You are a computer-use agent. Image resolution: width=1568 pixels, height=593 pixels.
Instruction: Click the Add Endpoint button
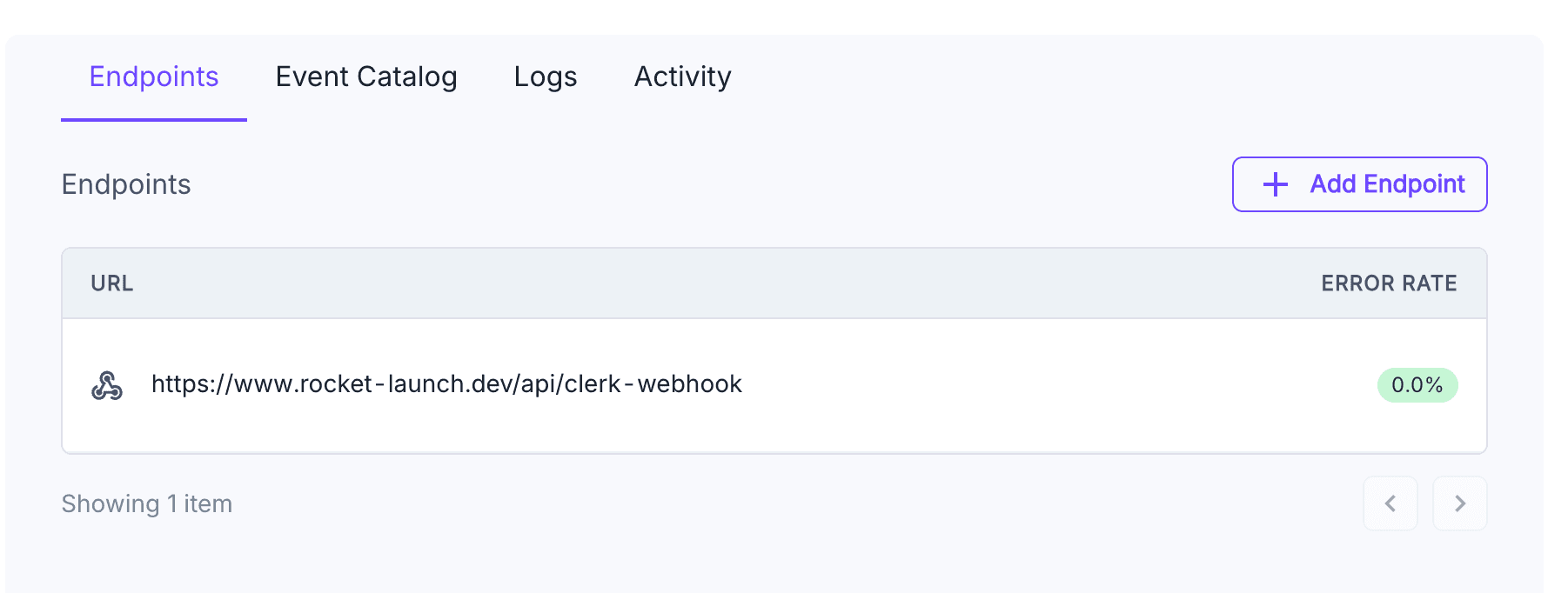point(1359,184)
